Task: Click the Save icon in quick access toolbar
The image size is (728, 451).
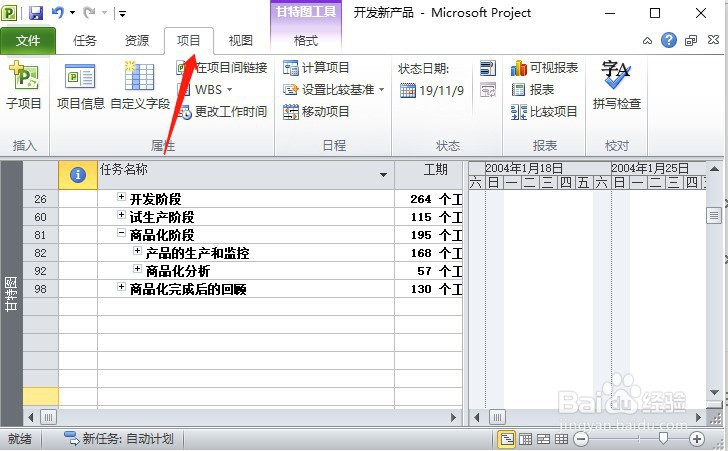Action: [x=36, y=13]
